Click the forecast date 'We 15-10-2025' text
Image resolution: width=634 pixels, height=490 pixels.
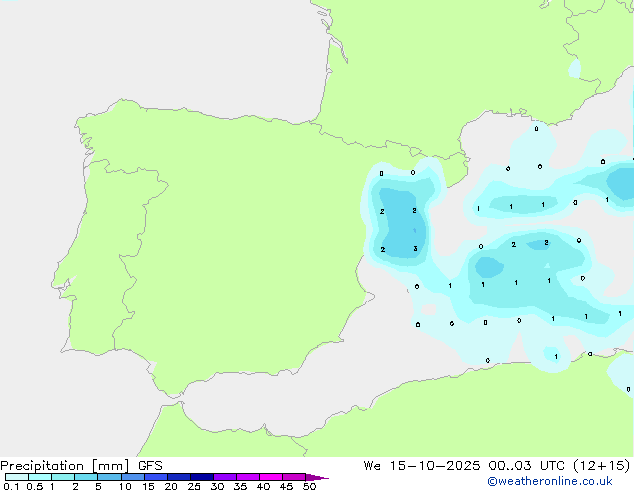[422, 466]
